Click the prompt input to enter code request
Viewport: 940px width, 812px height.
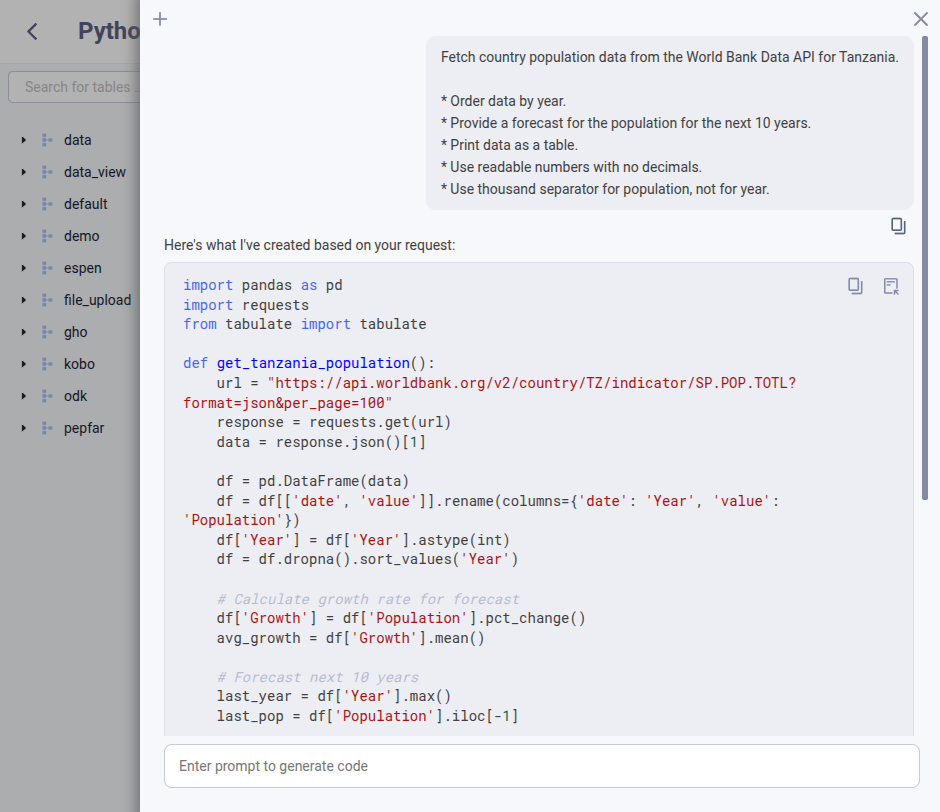pos(540,765)
